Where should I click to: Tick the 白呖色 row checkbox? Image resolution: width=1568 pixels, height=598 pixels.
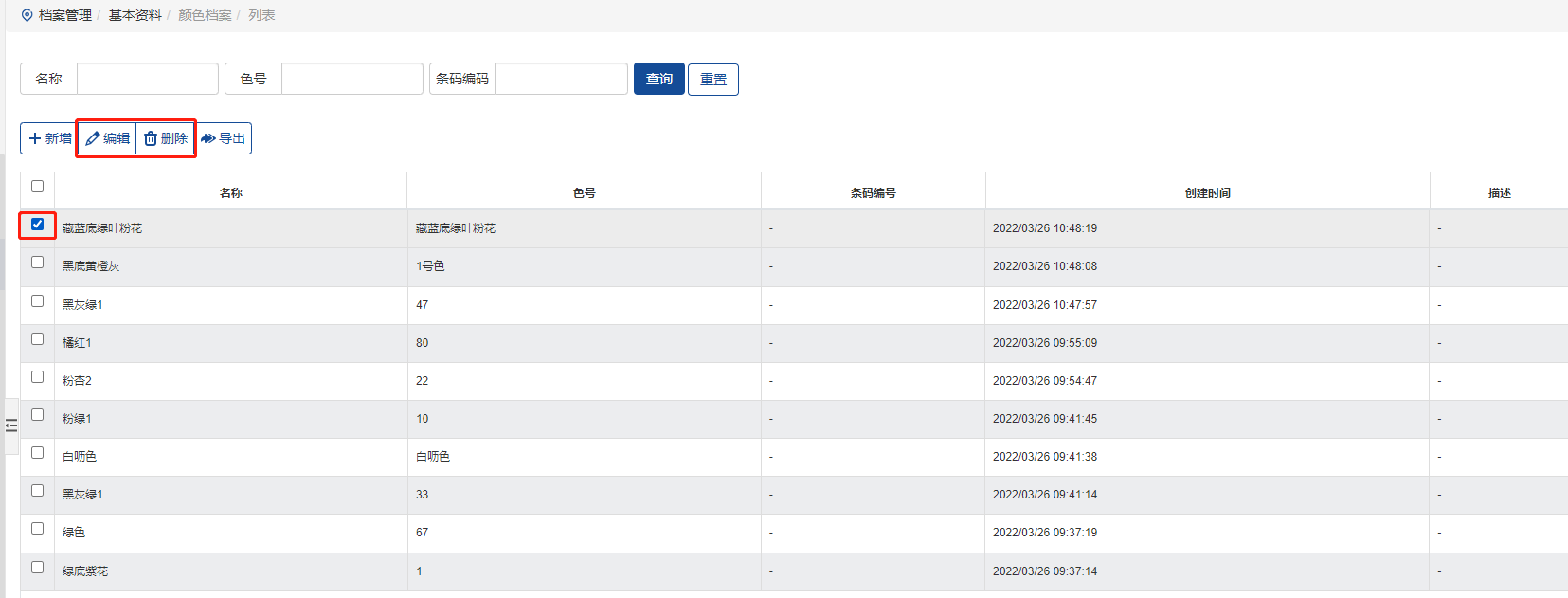pyautogui.click(x=38, y=452)
